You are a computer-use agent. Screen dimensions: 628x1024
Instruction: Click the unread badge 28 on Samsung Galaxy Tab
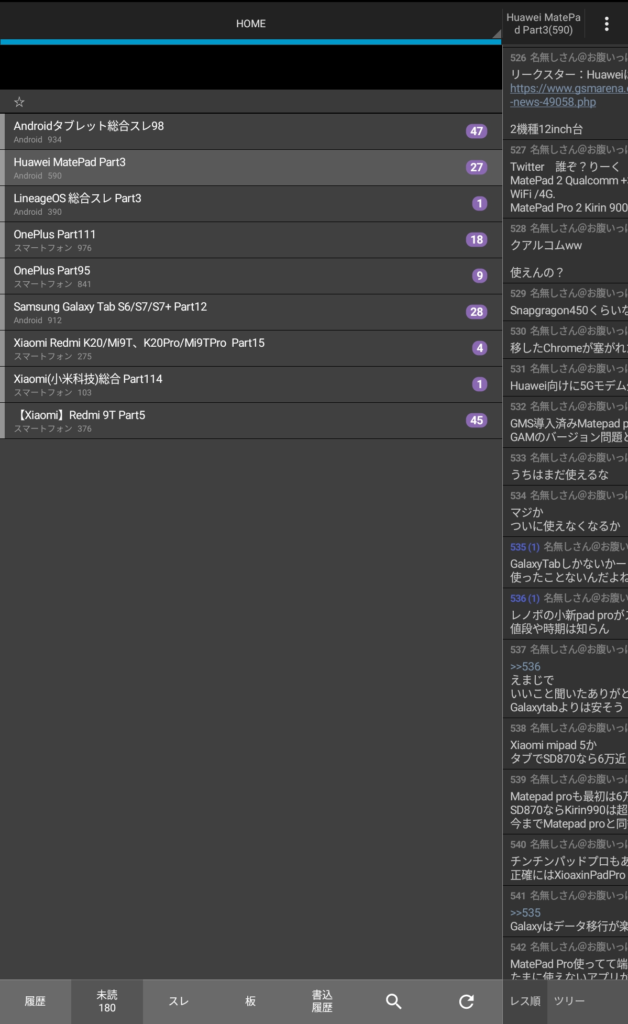476,312
